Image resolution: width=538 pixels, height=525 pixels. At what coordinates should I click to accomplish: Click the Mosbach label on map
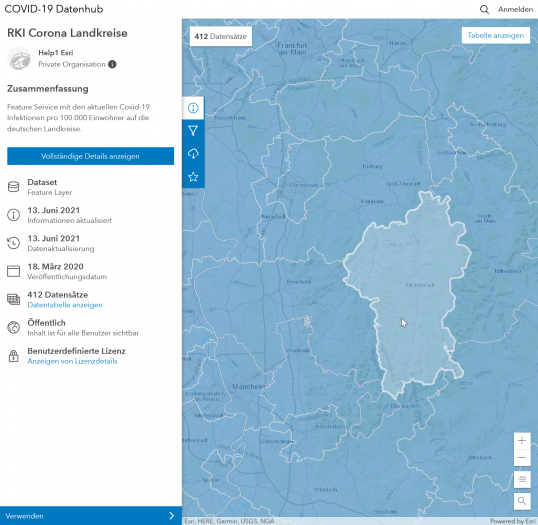480,457
